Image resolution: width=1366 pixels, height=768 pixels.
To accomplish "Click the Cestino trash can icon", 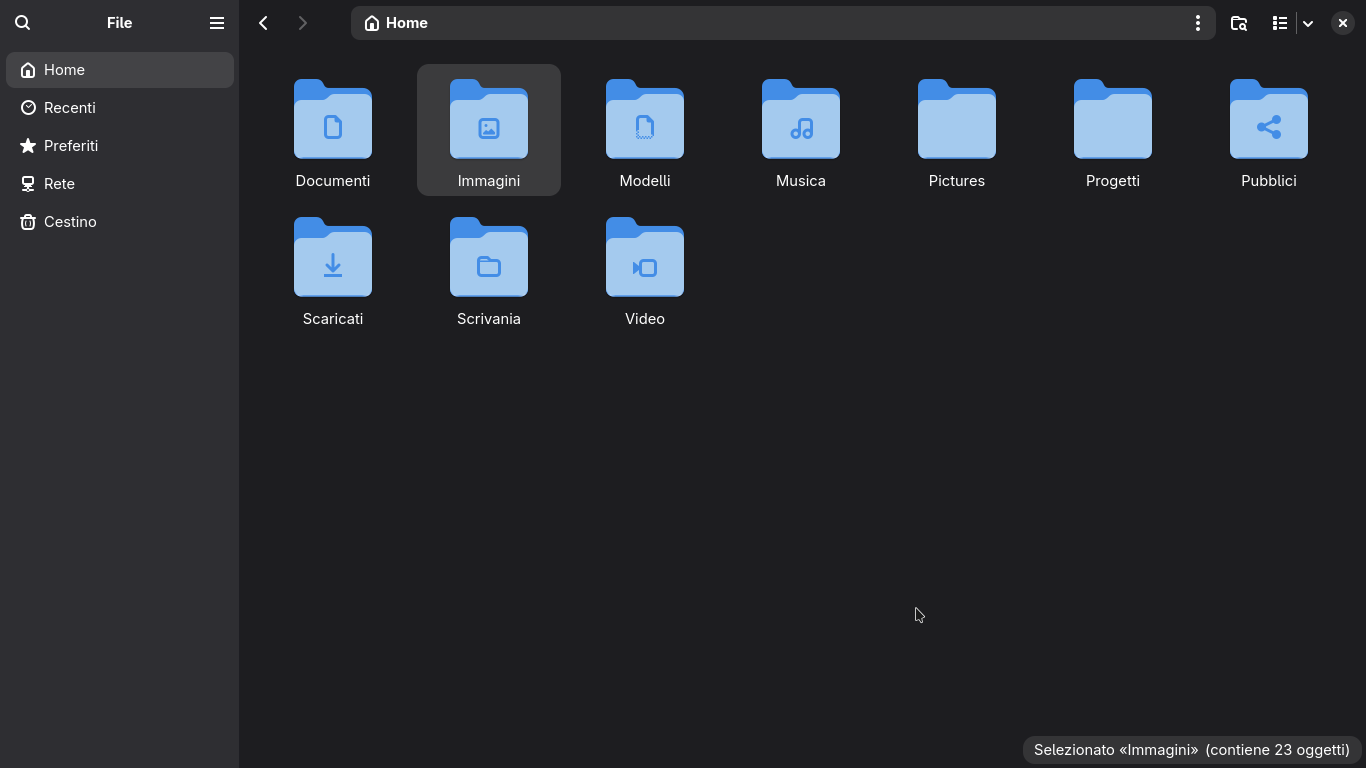I will 28,222.
